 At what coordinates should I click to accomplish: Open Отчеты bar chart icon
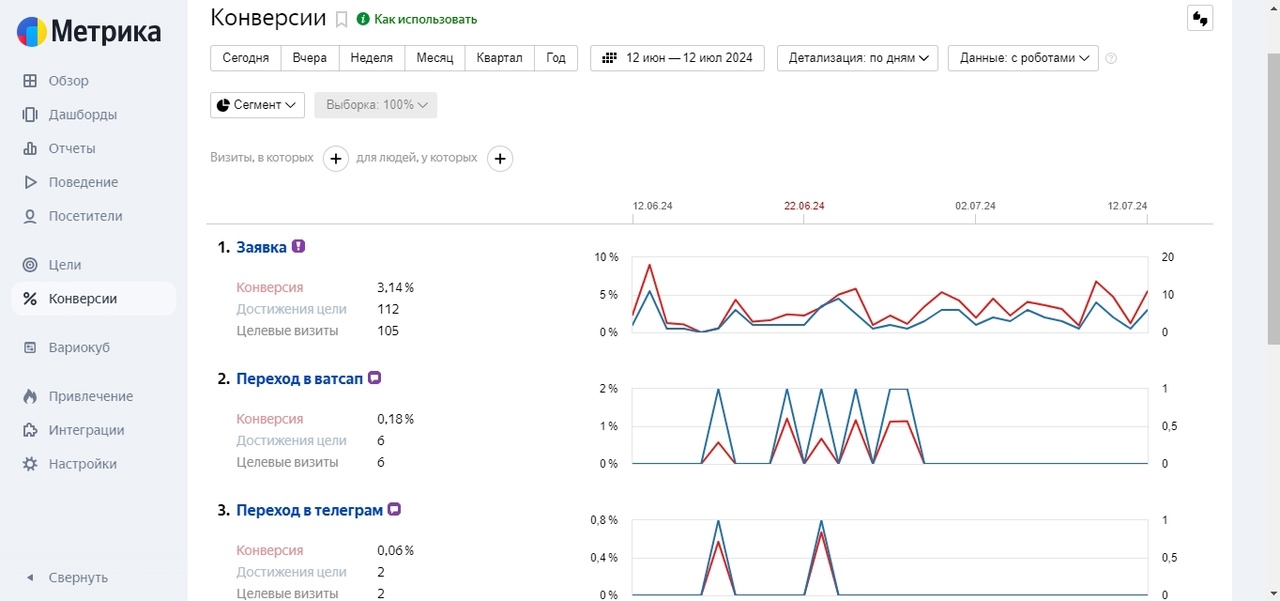(30, 149)
